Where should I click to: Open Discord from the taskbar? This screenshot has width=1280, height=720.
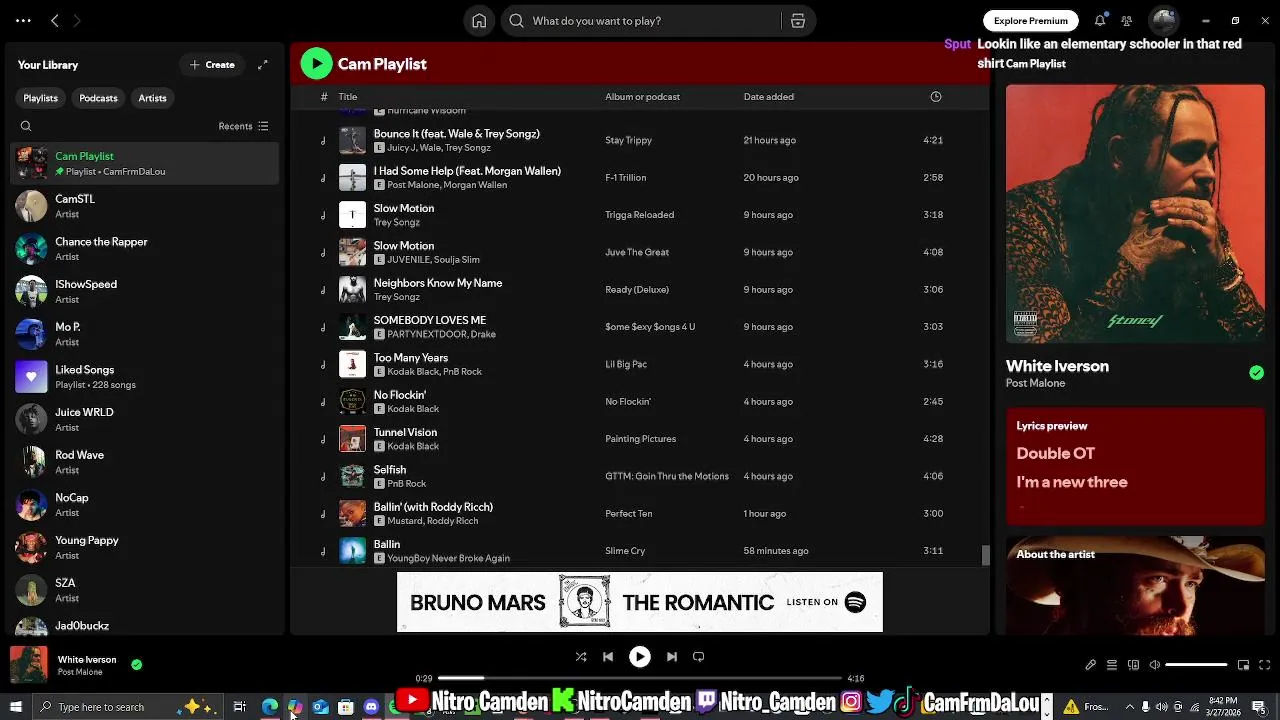point(371,707)
